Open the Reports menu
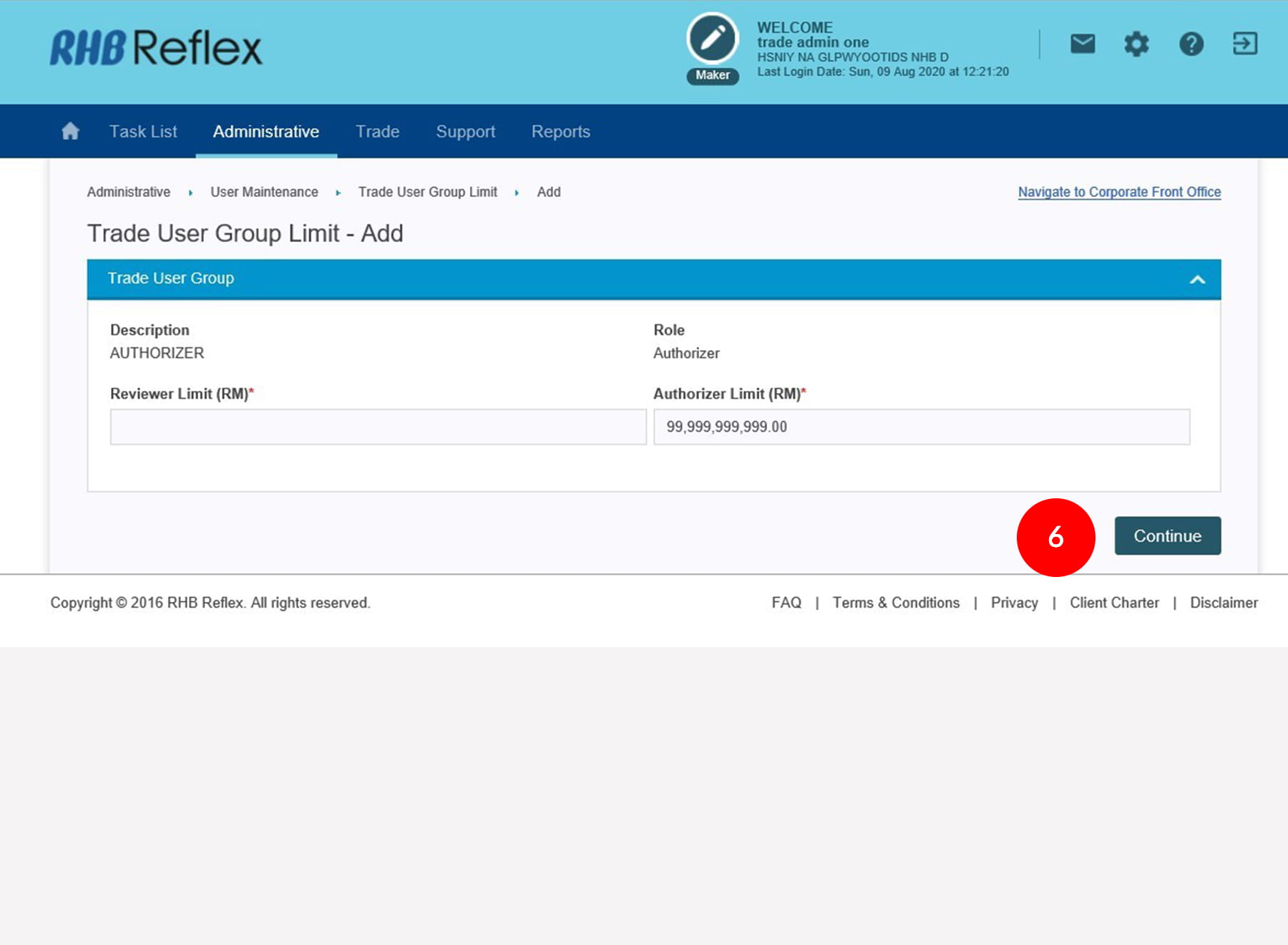 click(x=560, y=132)
